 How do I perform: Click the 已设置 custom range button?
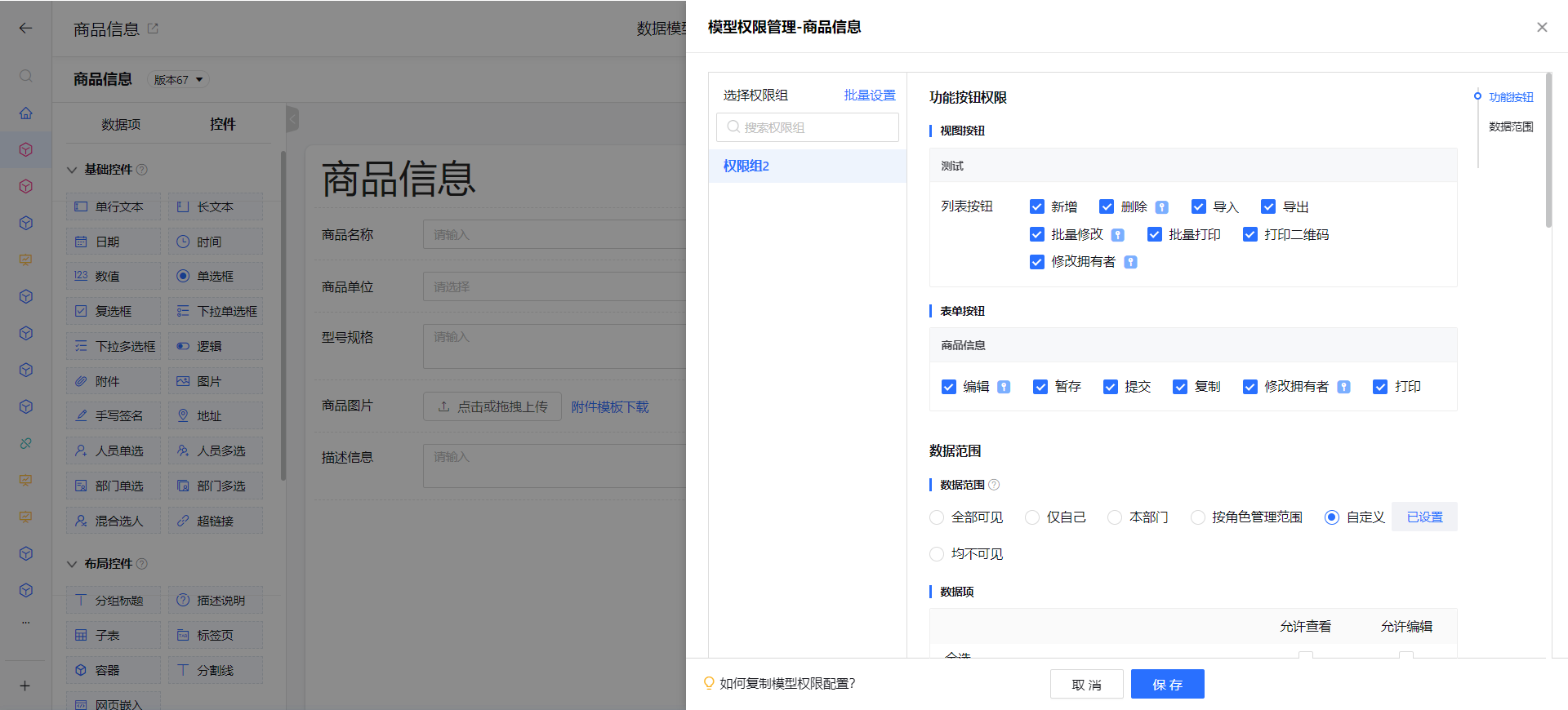[1425, 517]
